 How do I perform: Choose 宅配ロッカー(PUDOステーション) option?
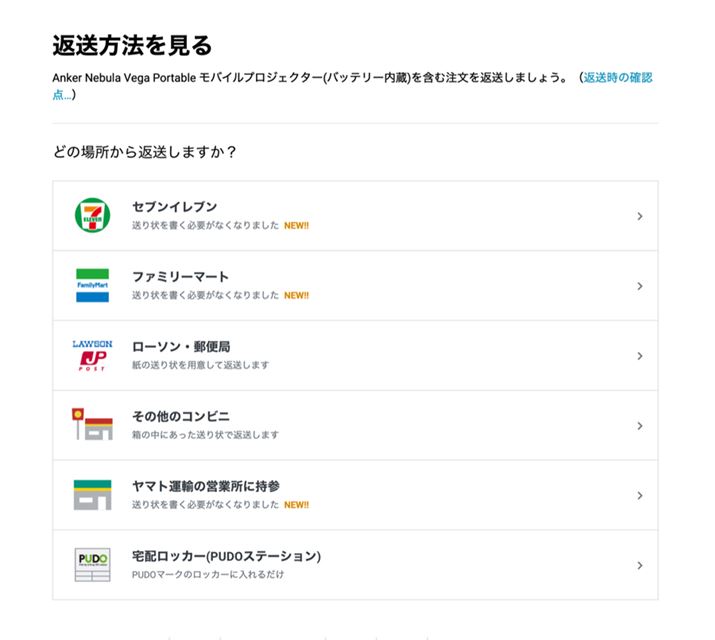[226, 556]
